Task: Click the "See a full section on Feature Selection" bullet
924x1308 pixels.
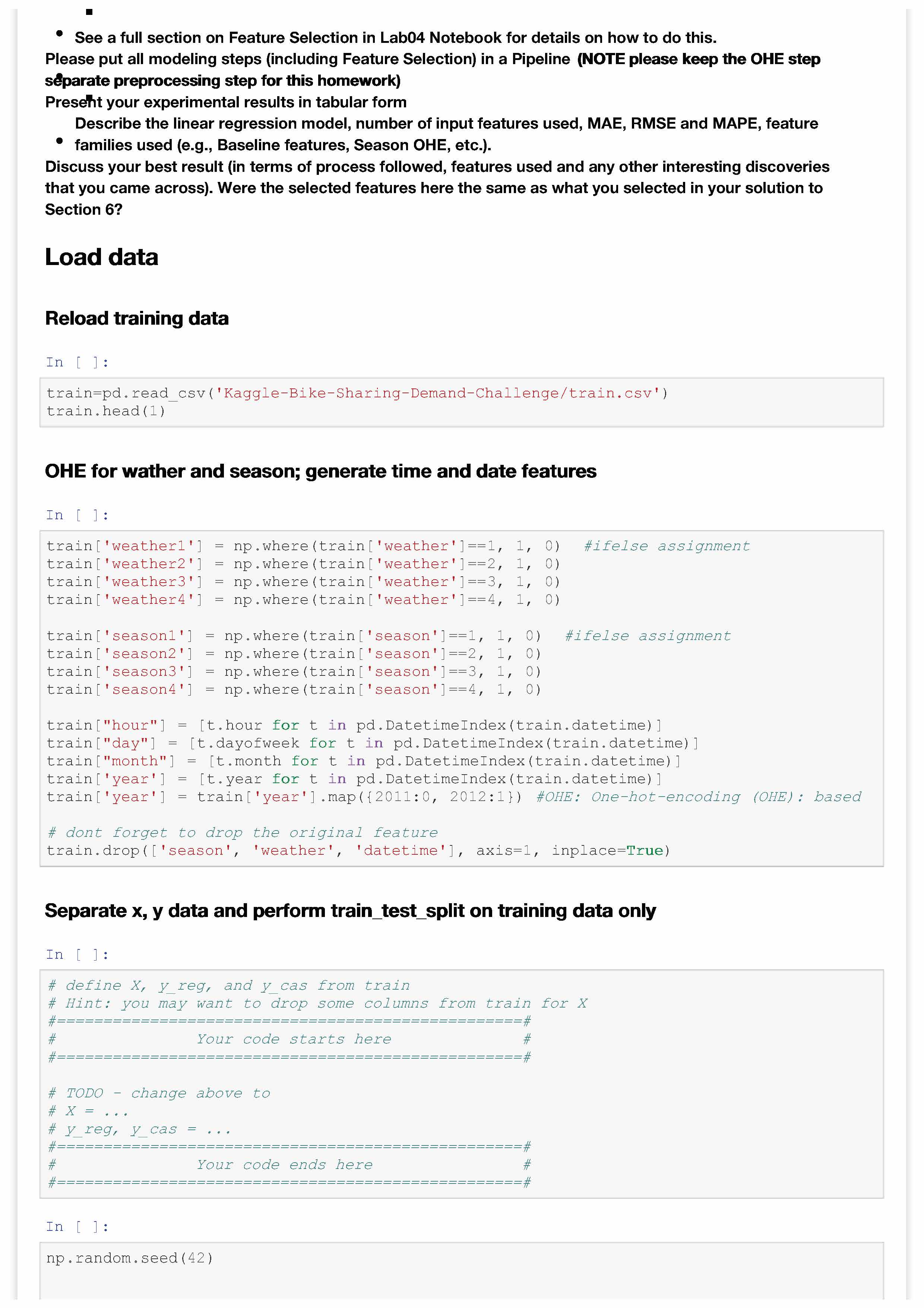Action: pos(395,38)
